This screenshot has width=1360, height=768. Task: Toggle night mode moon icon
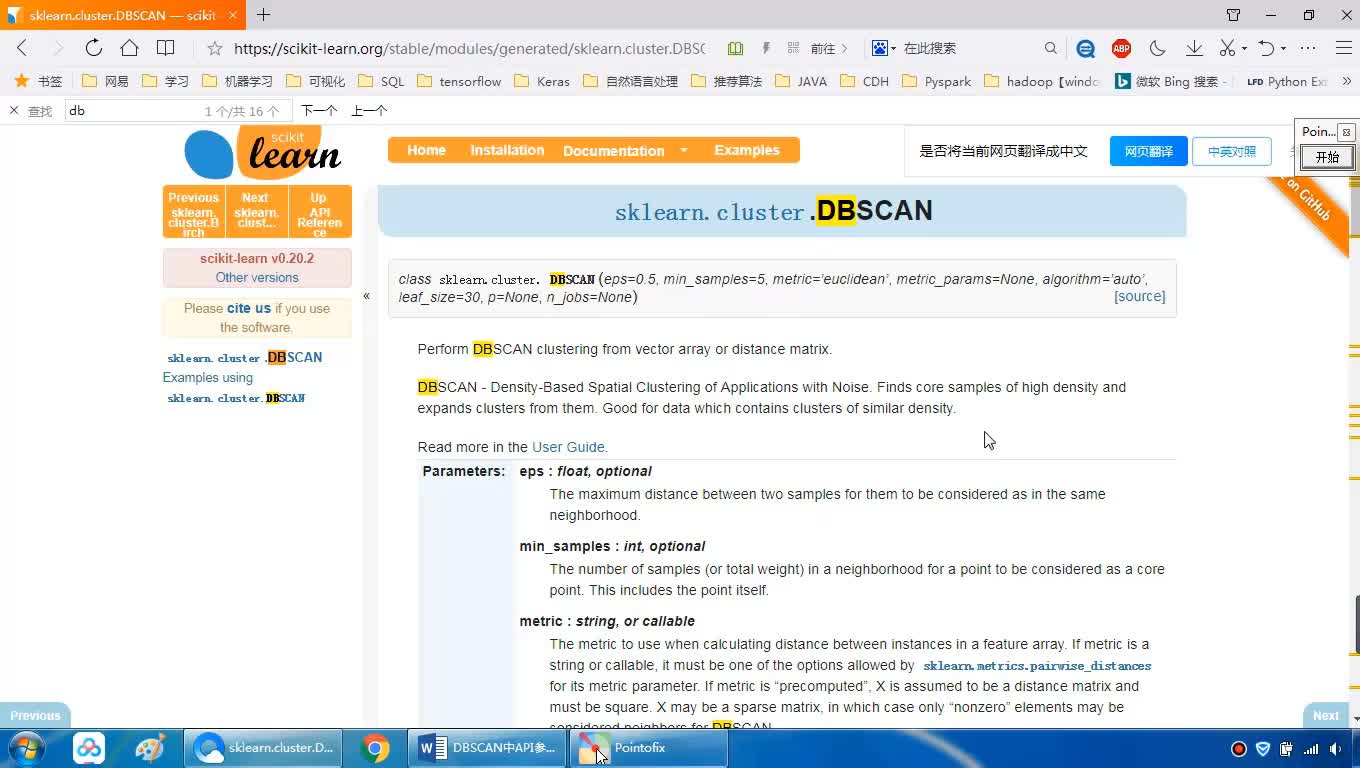[1158, 48]
